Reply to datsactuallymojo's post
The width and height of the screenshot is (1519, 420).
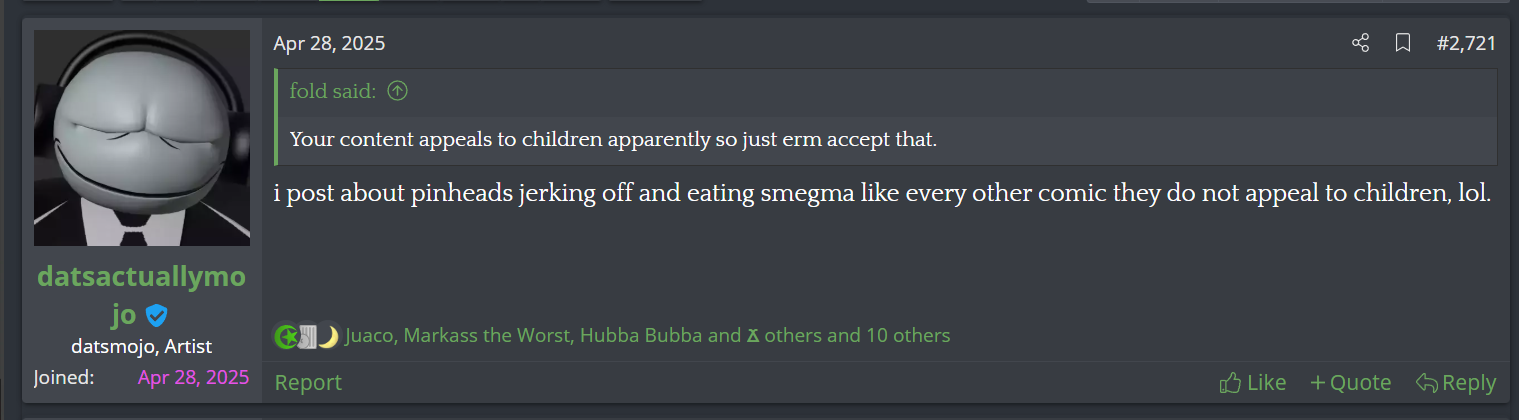pos(1455,382)
